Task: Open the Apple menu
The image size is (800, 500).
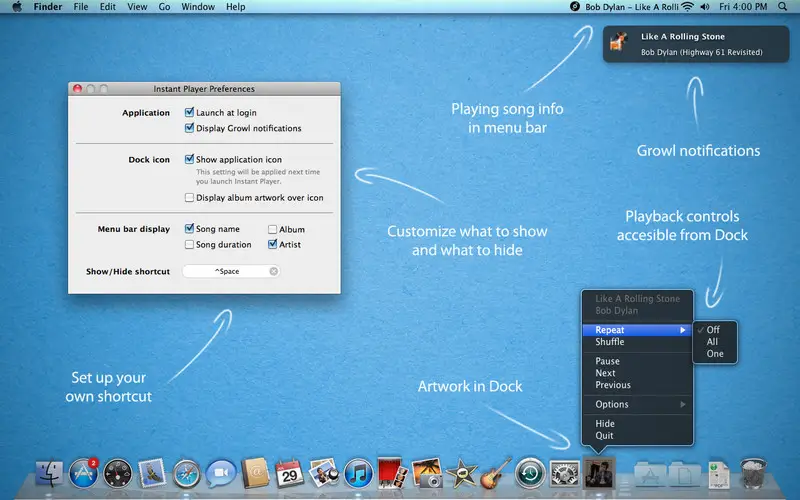Action: (x=17, y=7)
